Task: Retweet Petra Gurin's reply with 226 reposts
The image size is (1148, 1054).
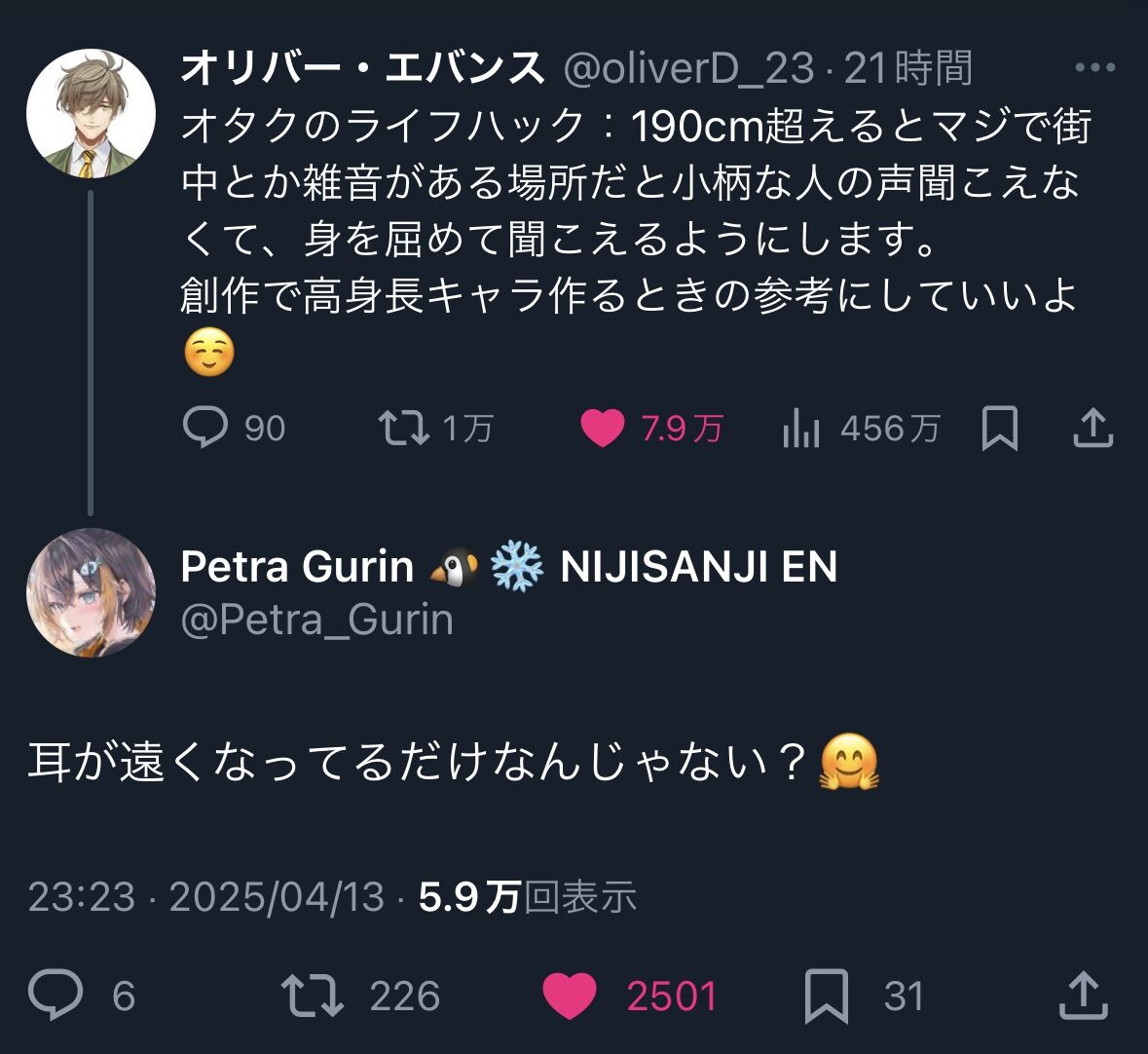Action: click(x=312, y=996)
